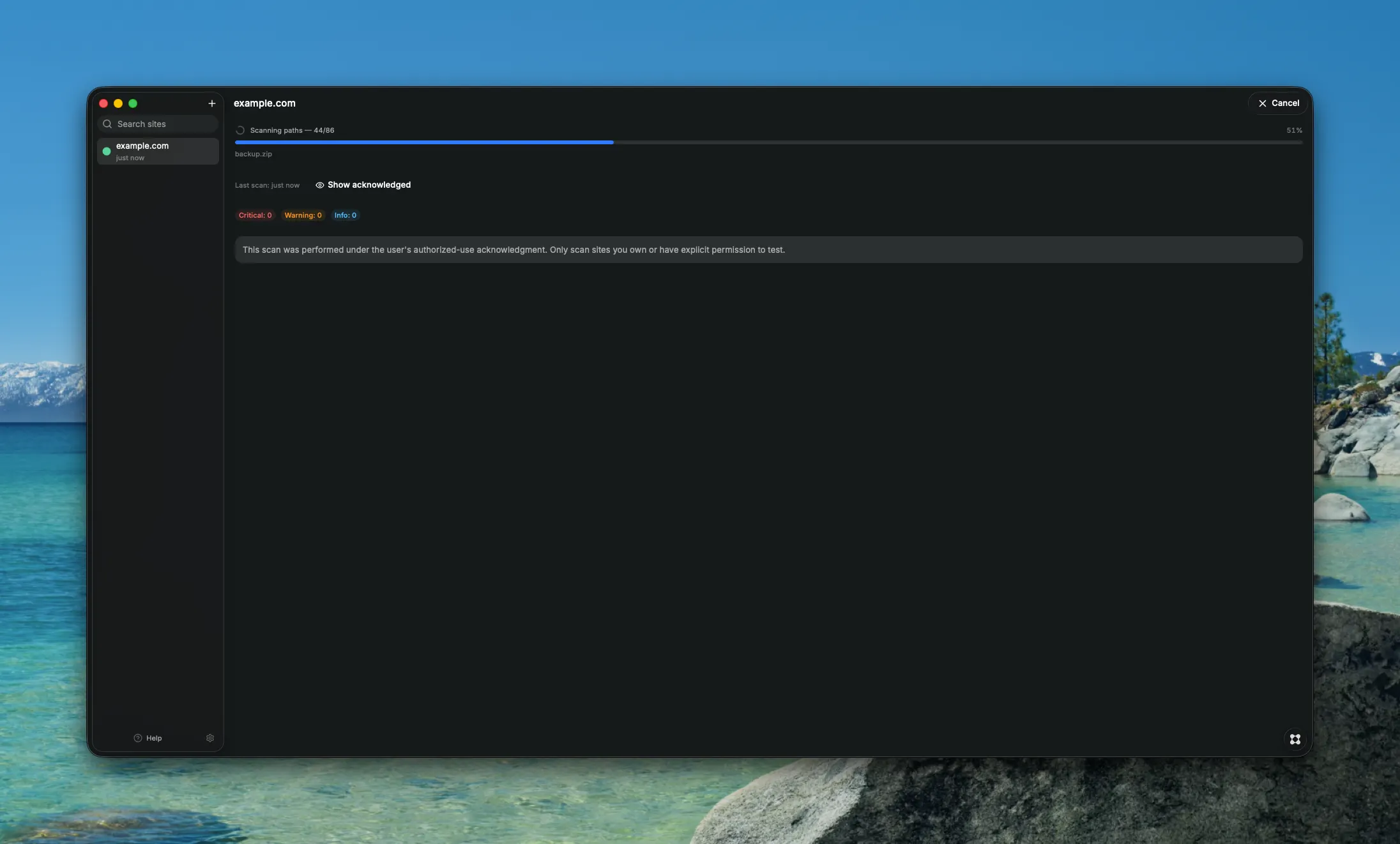Click the Scanning paths — 44/86 status
This screenshot has width=1400, height=844.
click(292, 130)
